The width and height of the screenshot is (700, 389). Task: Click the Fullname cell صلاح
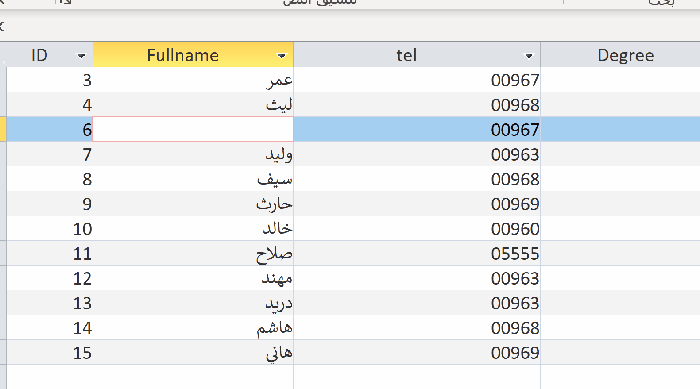193,254
